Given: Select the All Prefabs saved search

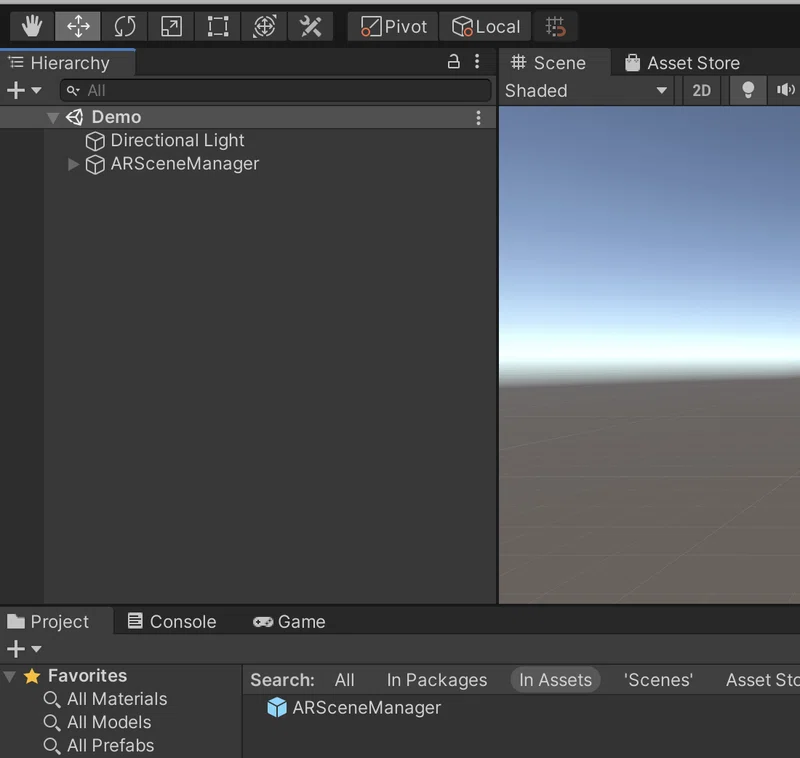Looking at the screenshot, I should point(110,746).
